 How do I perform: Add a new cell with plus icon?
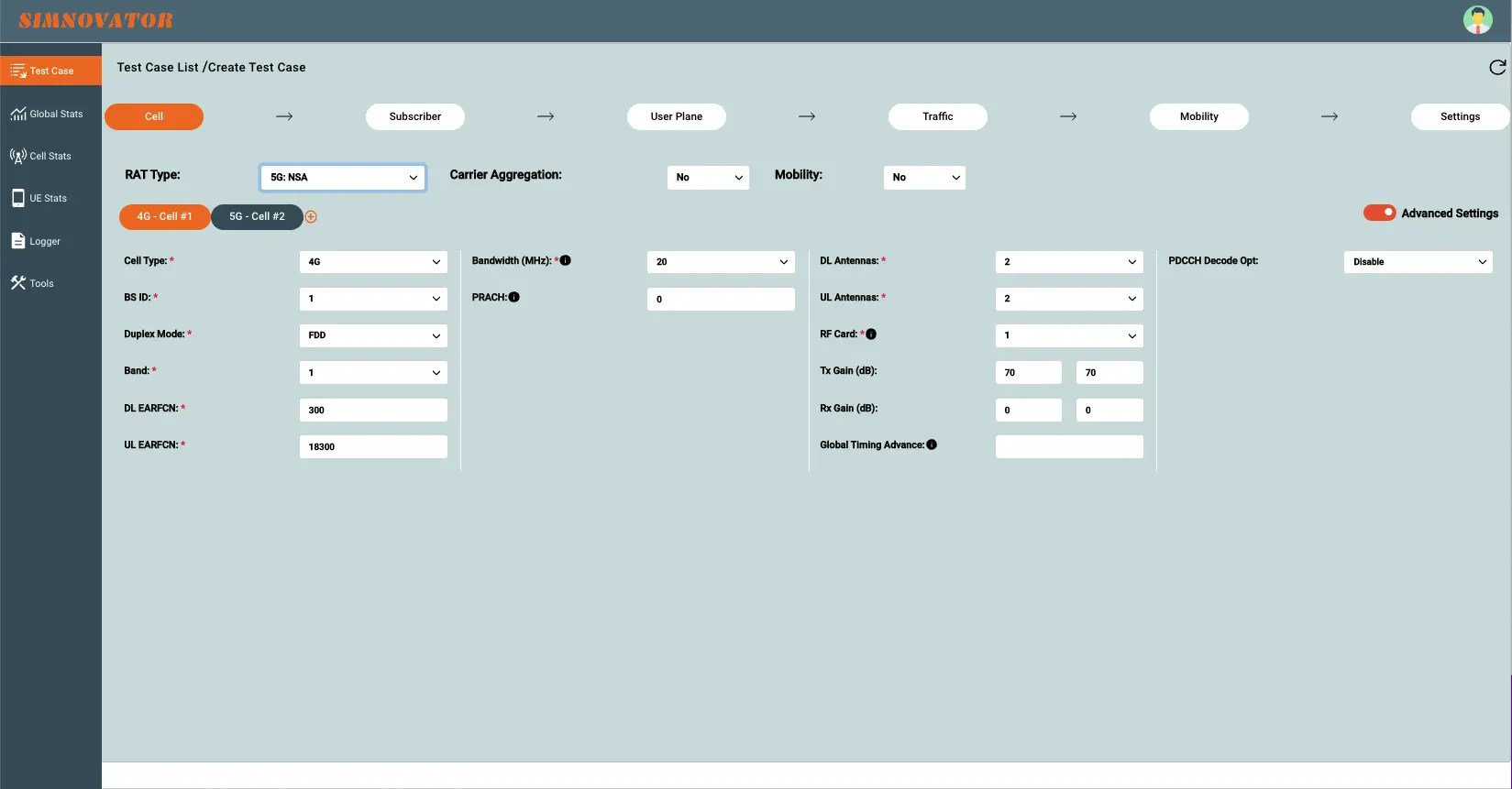[311, 217]
